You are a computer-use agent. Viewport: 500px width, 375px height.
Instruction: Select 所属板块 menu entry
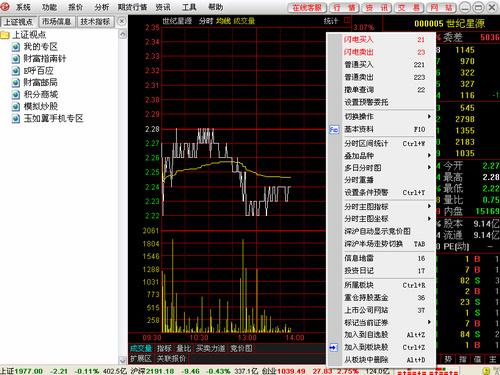(385, 285)
